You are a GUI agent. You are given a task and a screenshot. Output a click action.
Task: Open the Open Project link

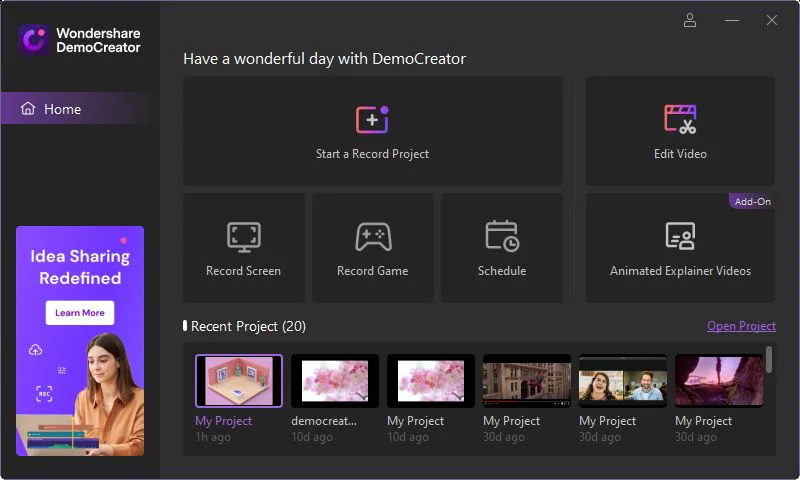741,326
